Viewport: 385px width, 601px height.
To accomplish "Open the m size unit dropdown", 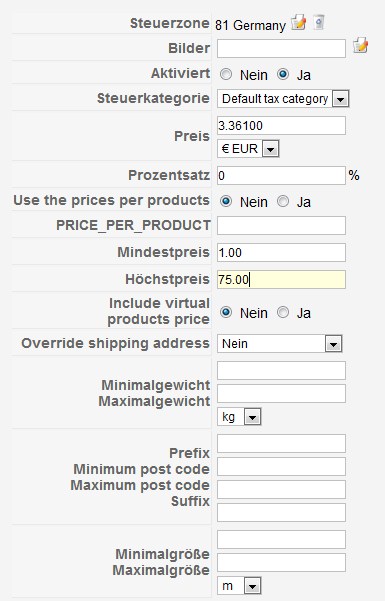I will 239,586.
